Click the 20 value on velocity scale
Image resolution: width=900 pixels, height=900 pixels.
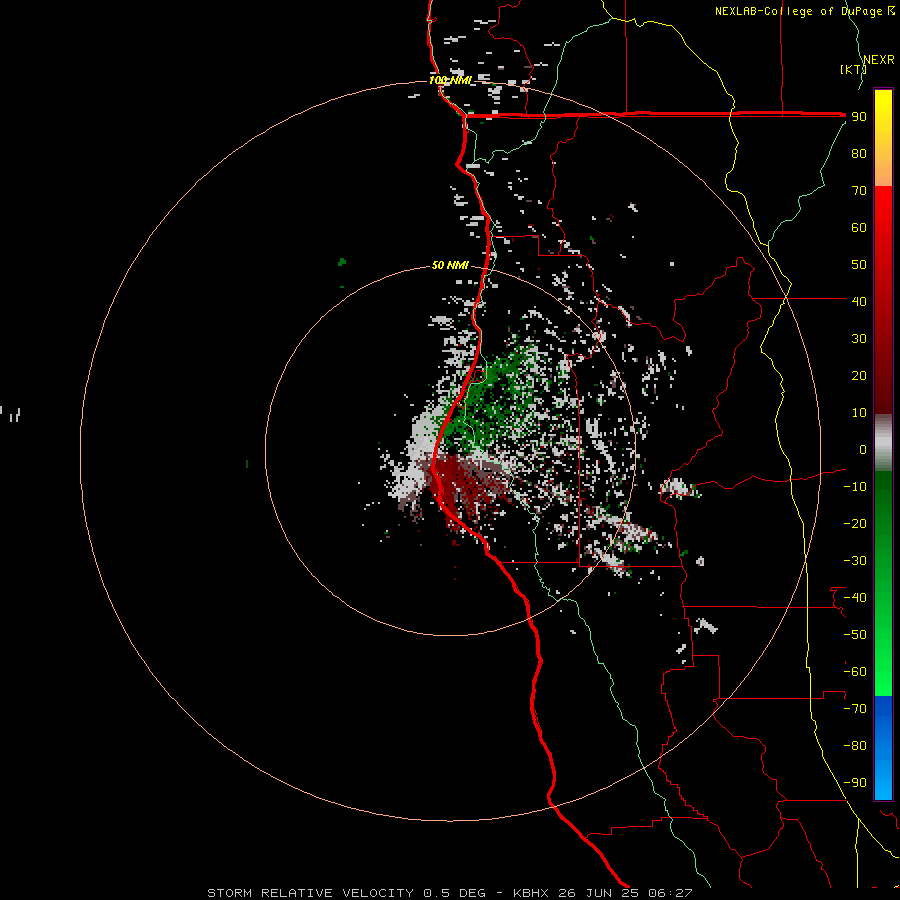coord(859,375)
